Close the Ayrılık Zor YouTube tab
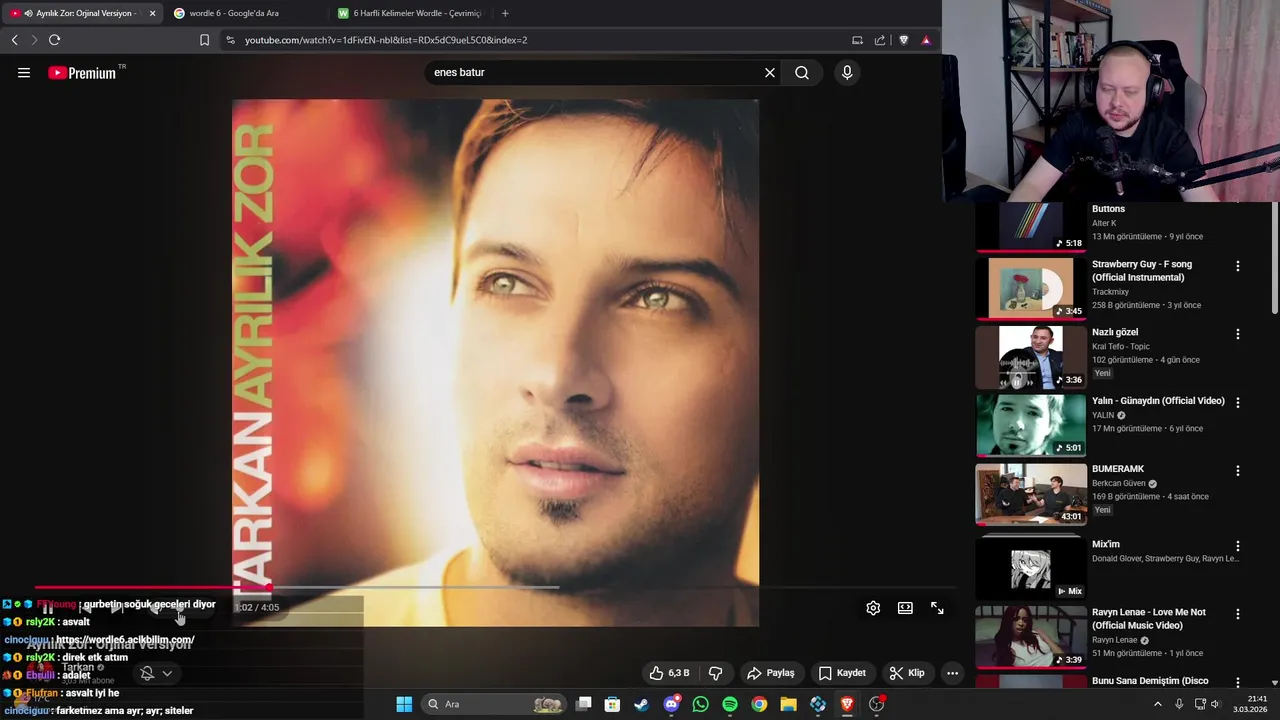This screenshot has width=1280, height=720. [x=153, y=13]
